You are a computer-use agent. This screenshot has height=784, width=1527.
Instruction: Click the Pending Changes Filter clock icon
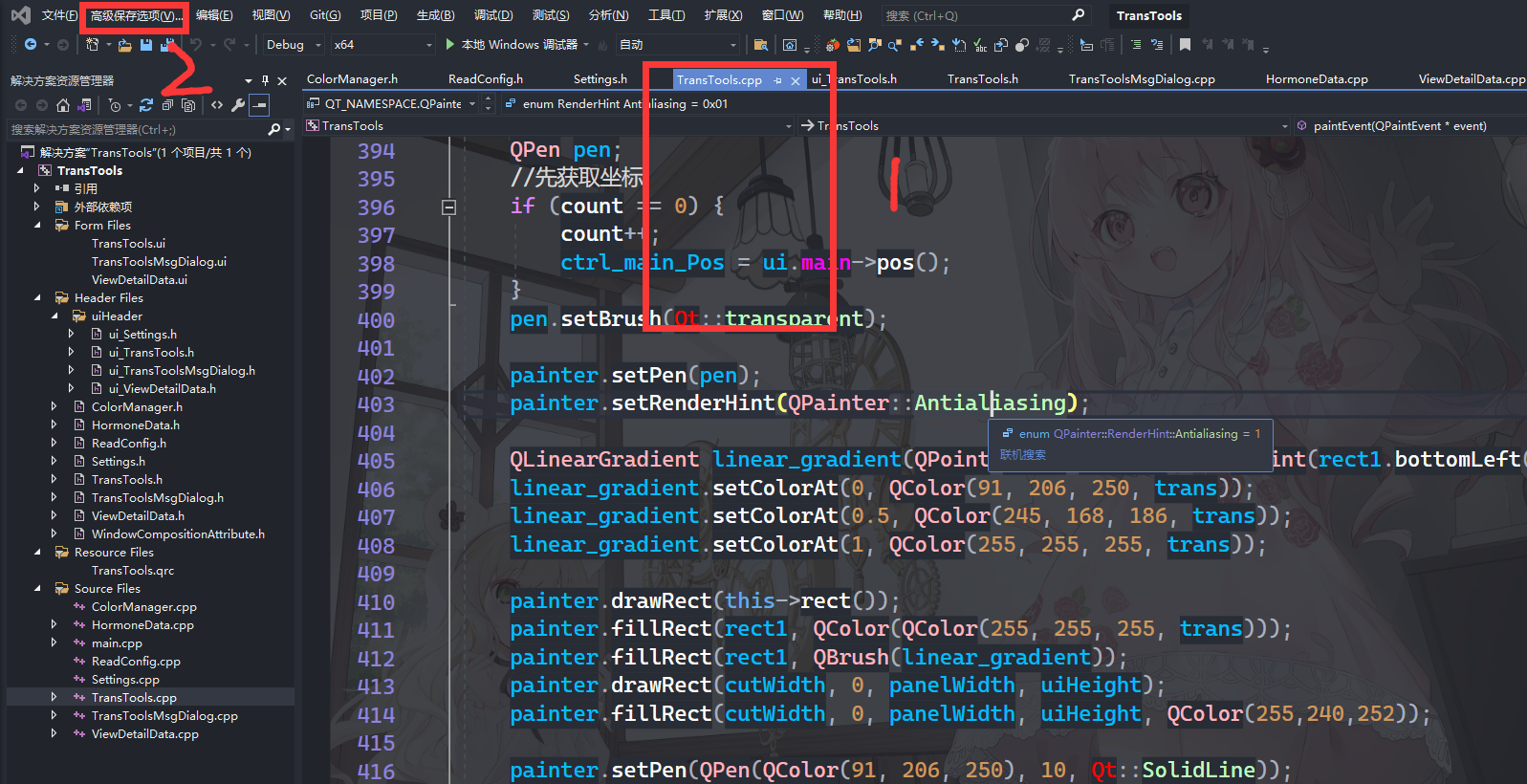pyautogui.click(x=115, y=105)
